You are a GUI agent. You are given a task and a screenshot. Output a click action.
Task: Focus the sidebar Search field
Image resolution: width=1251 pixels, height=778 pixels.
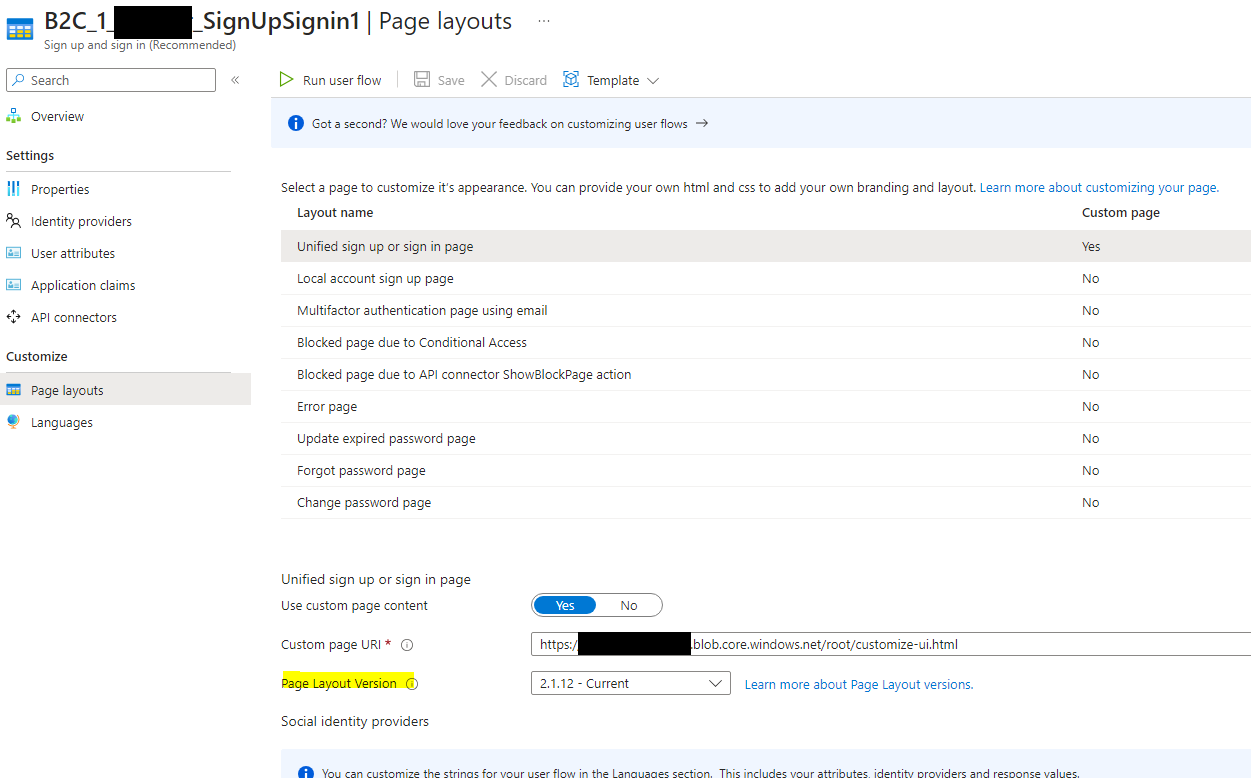tap(111, 80)
